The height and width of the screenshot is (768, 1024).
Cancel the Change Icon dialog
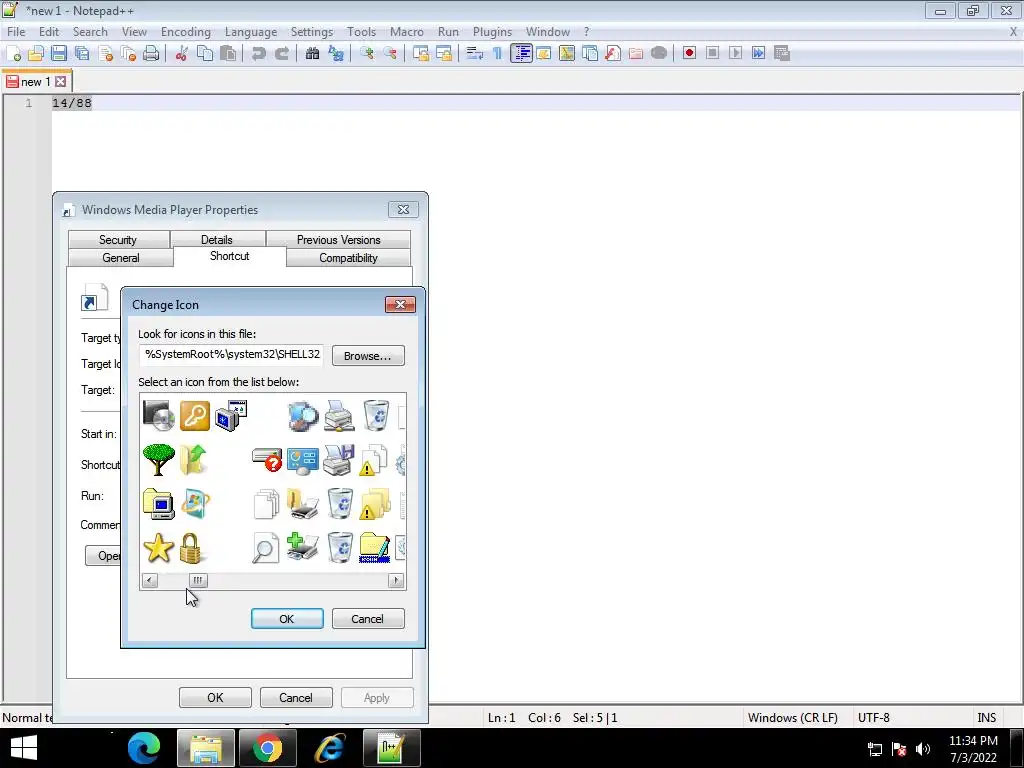[368, 618]
